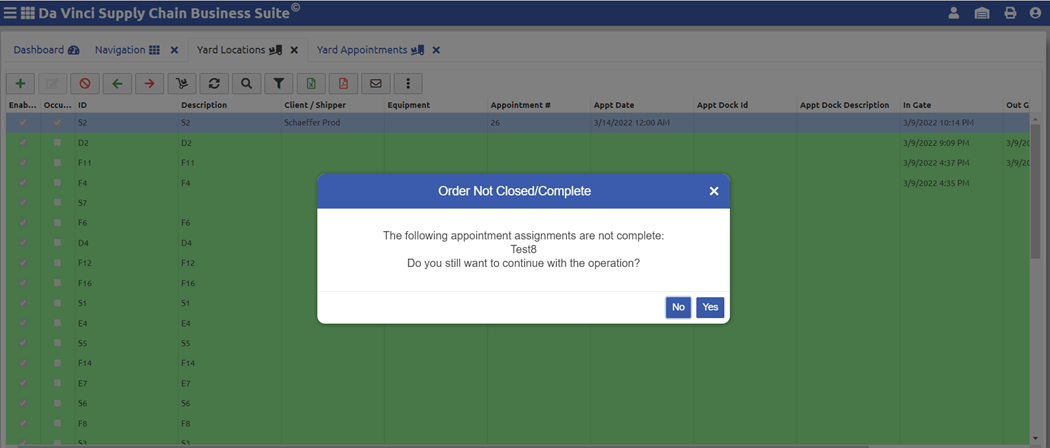Open the user profile icon
1050x448 pixels.
point(954,13)
